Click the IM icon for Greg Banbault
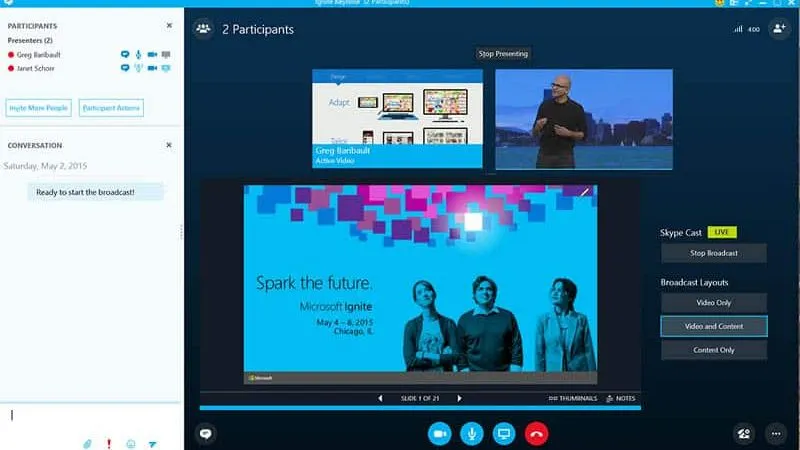 pos(124,54)
